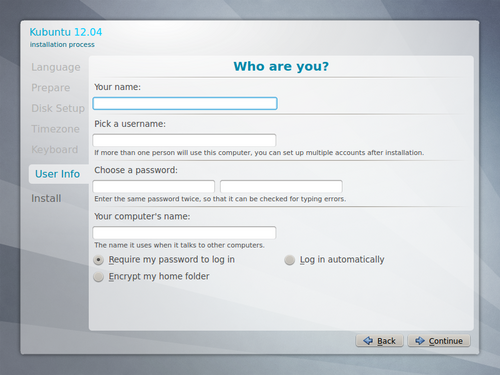The height and width of the screenshot is (375, 500).
Task: Focus the Your name text field
Action: point(185,103)
